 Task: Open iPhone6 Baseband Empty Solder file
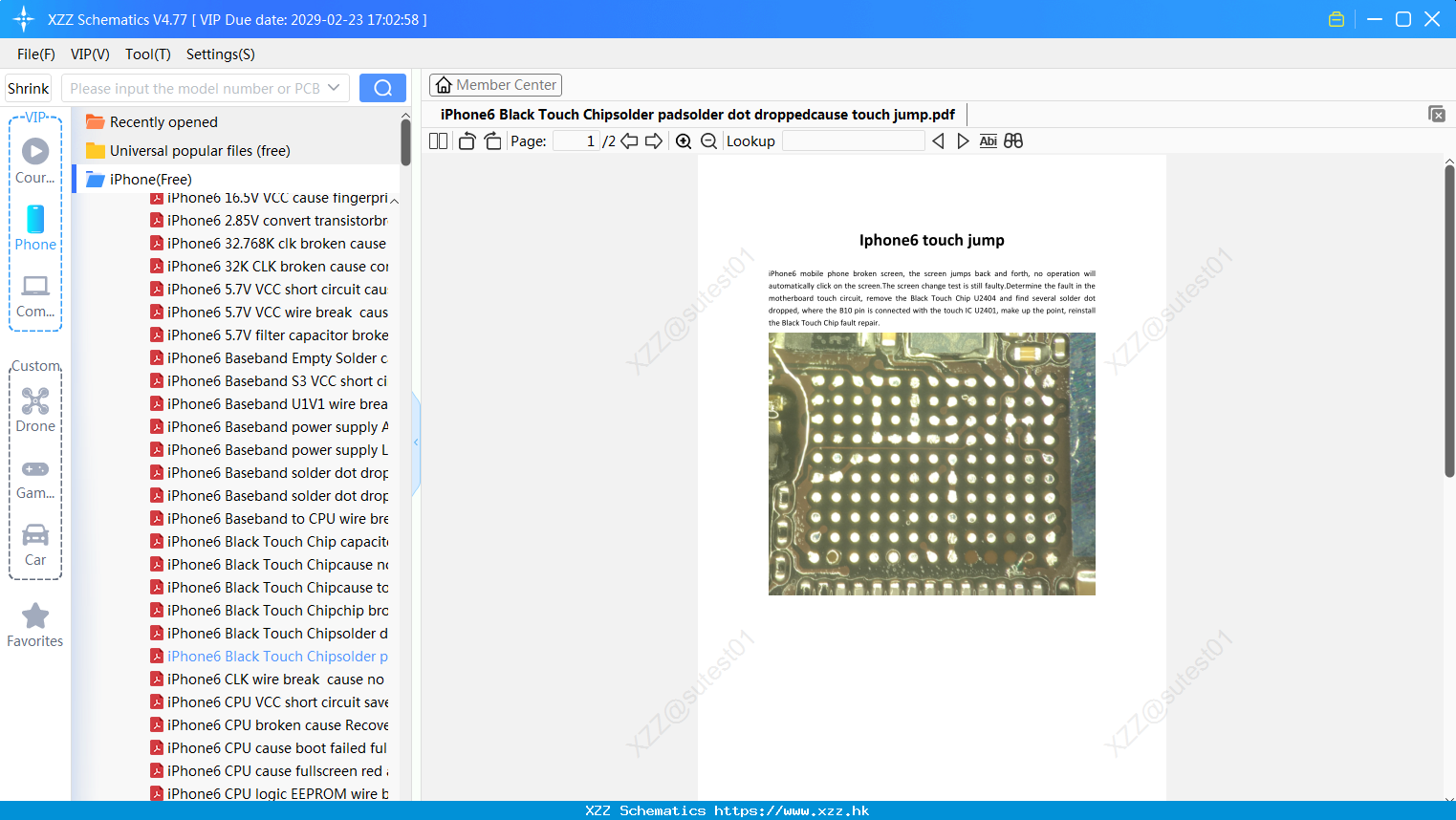point(269,358)
